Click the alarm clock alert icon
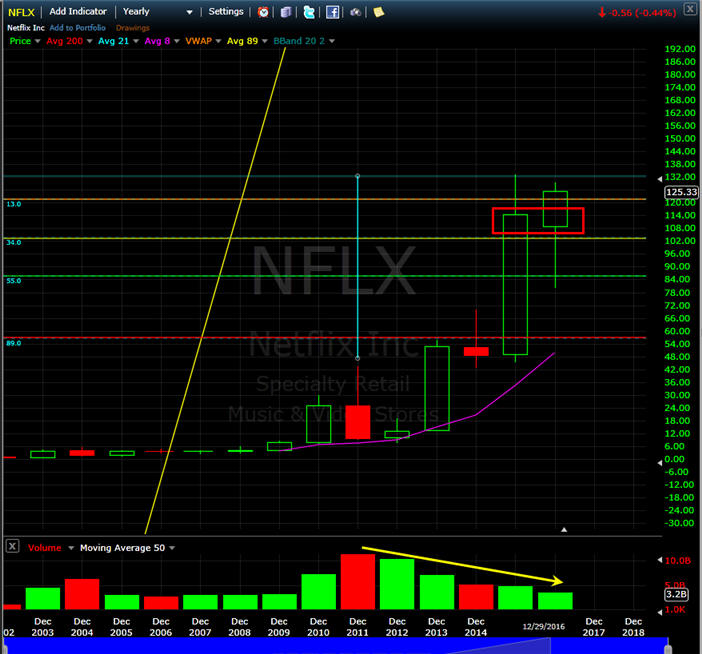Image resolution: width=702 pixels, height=654 pixels. [x=263, y=12]
